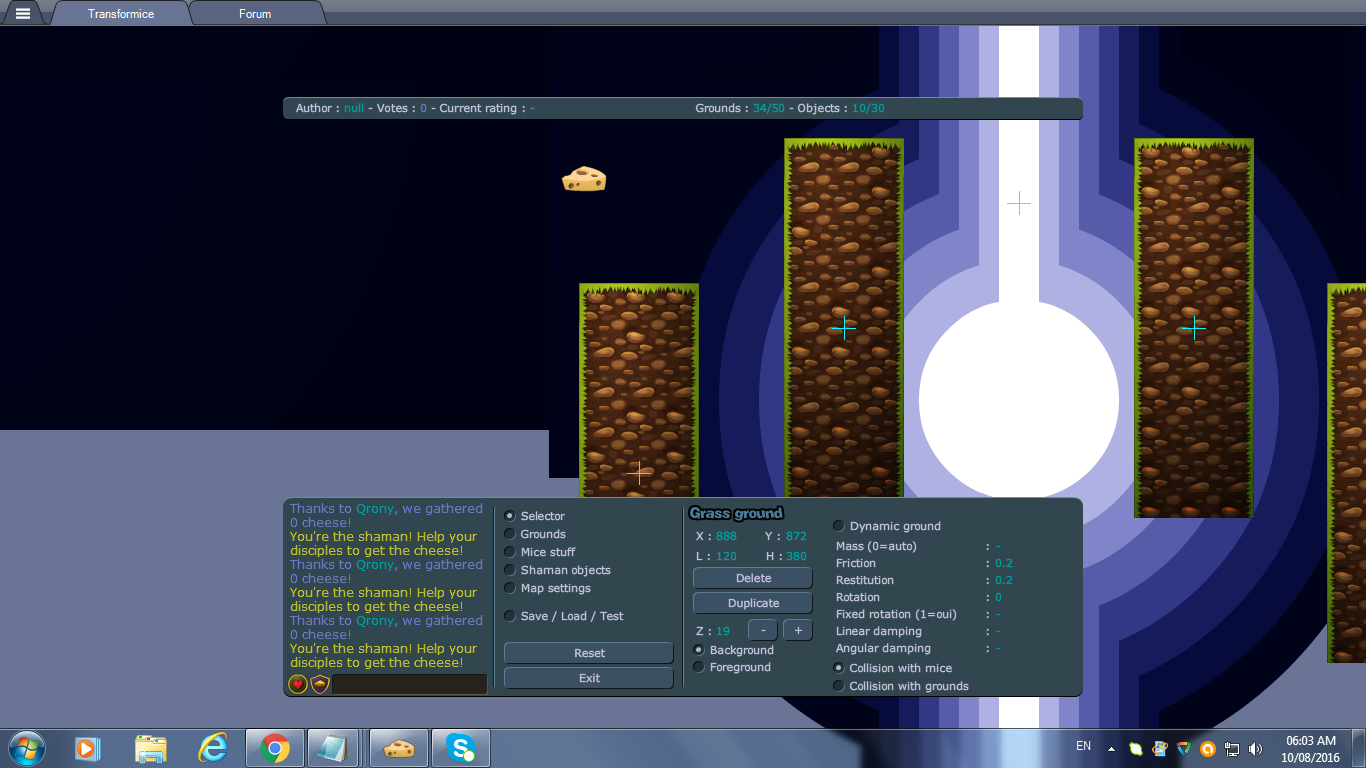Click the EN language indicator
Viewport: 1366px width, 768px height.
[x=1084, y=746]
